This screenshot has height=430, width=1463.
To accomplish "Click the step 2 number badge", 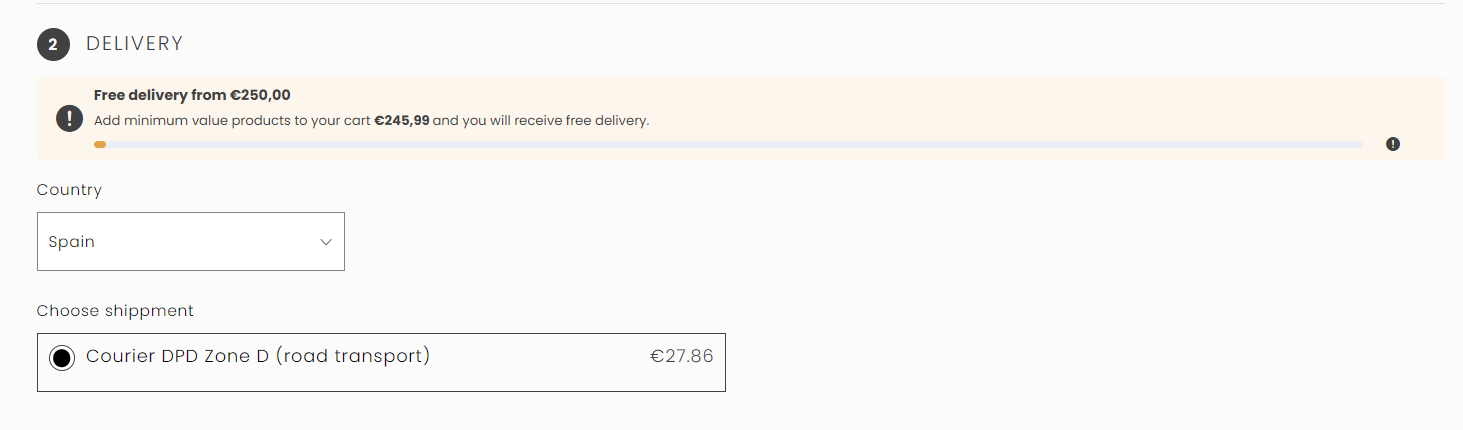I will pos(53,45).
